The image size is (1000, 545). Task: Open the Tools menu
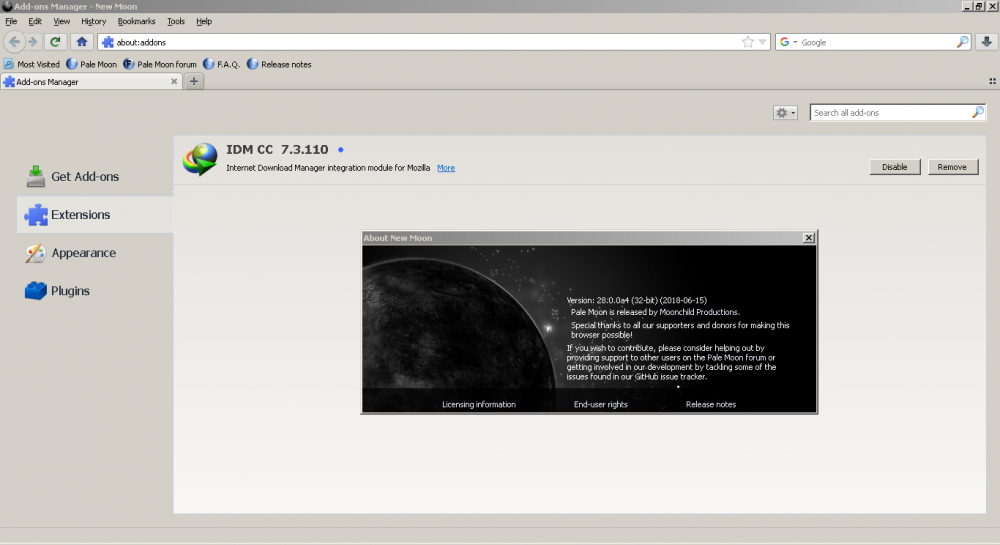(x=176, y=21)
